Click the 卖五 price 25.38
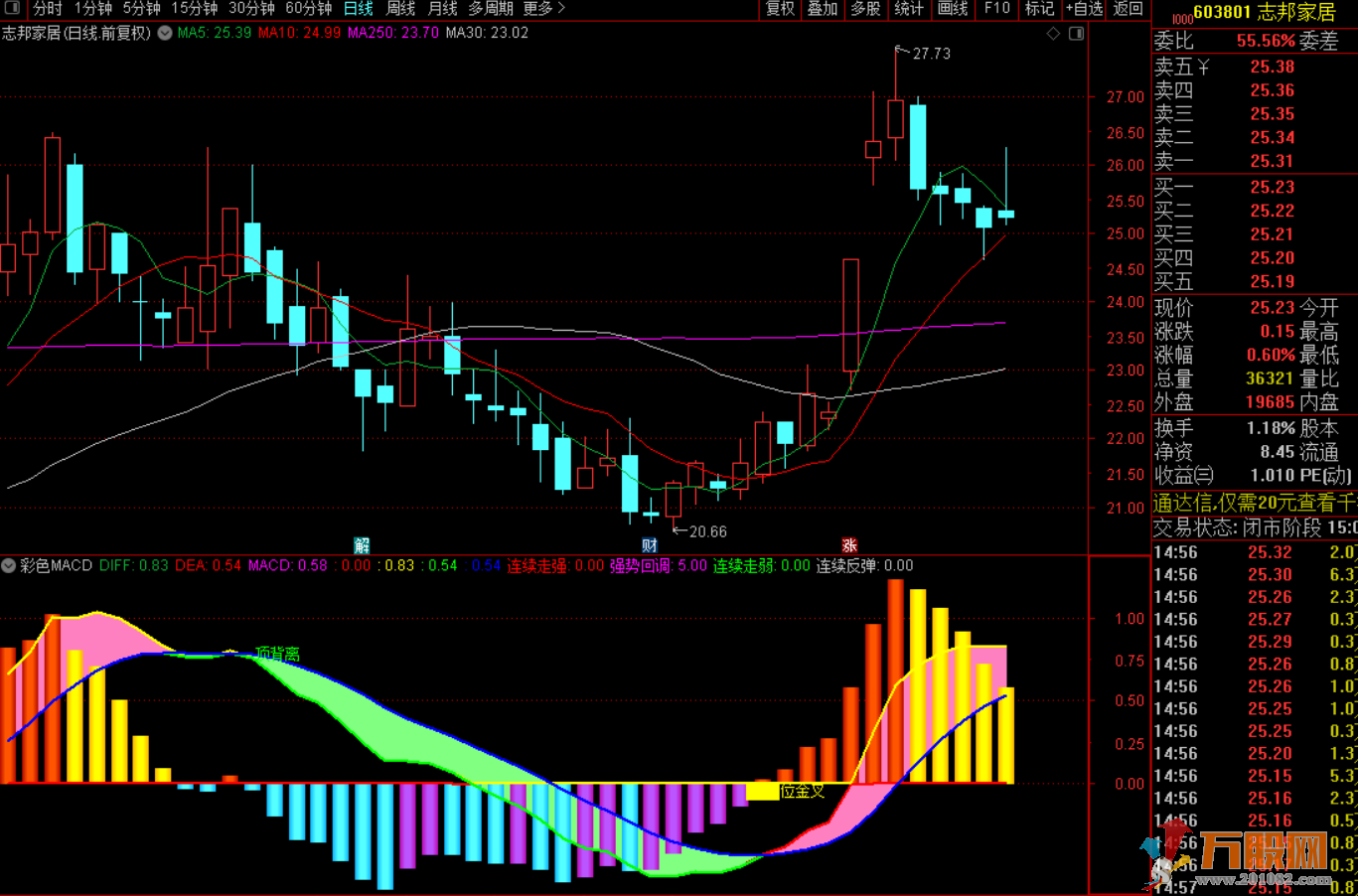Screen dimensions: 1358x896 pos(1272,67)
